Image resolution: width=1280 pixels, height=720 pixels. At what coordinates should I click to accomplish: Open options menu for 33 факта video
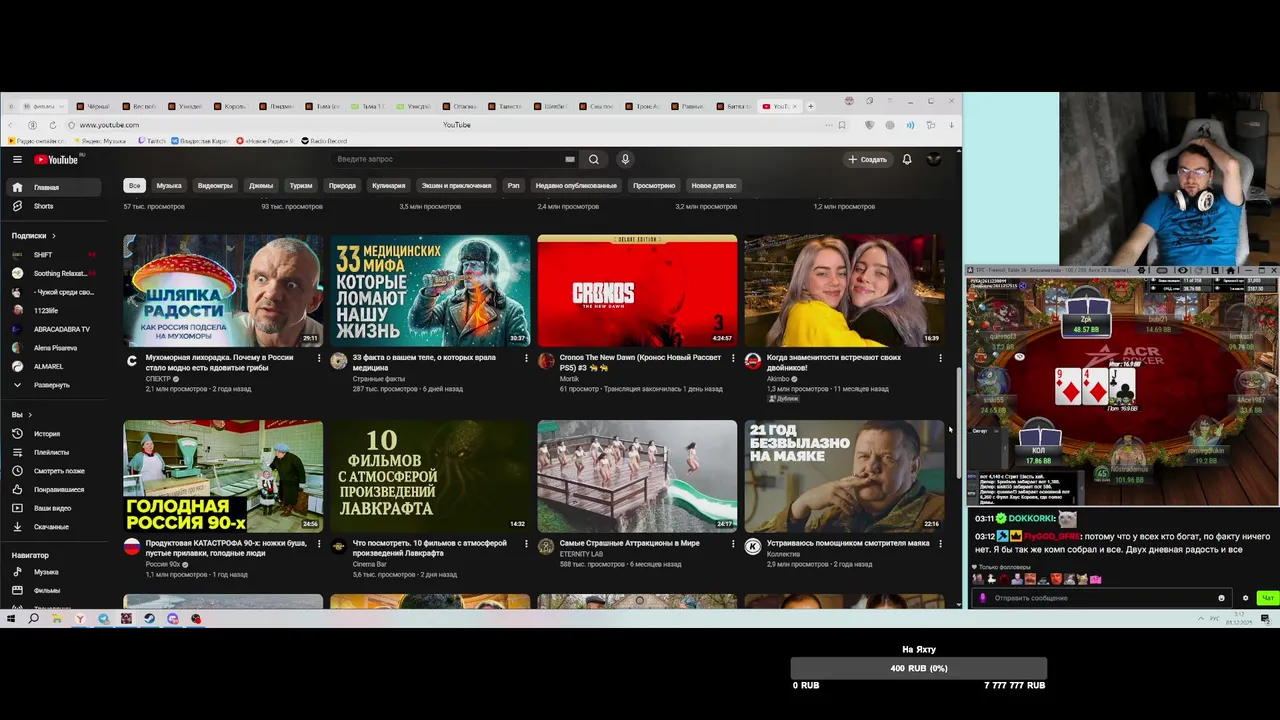pos(526,358)
